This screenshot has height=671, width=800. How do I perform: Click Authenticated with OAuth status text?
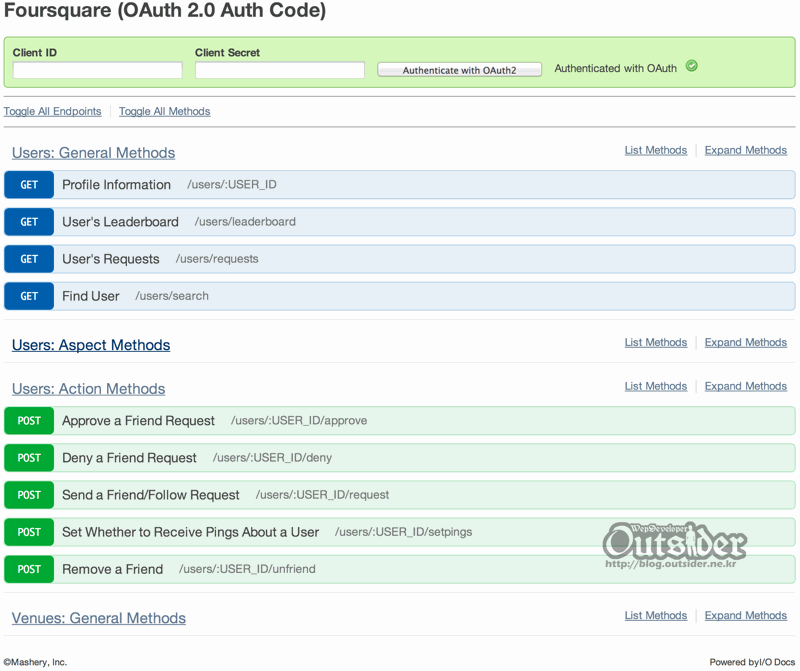(615, 68)
